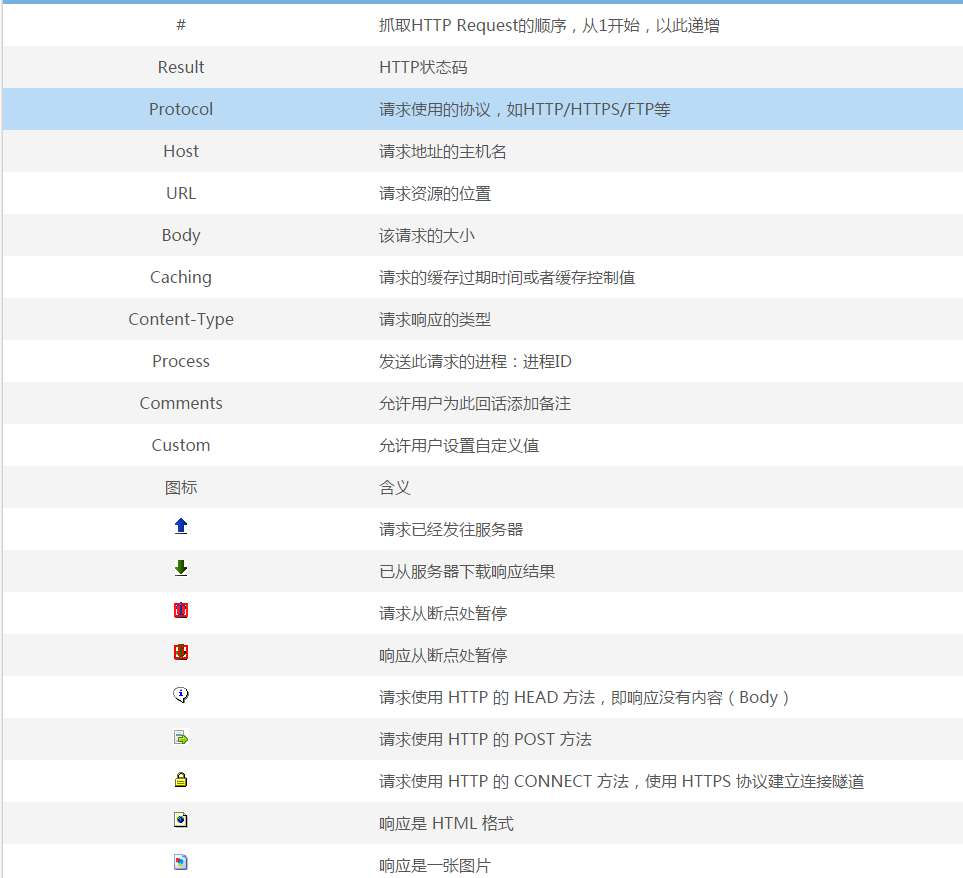This screenshot has height=878, width=963.
Task: Click the blue up-arrow request sent icon
Action: (x=181, y=526)
